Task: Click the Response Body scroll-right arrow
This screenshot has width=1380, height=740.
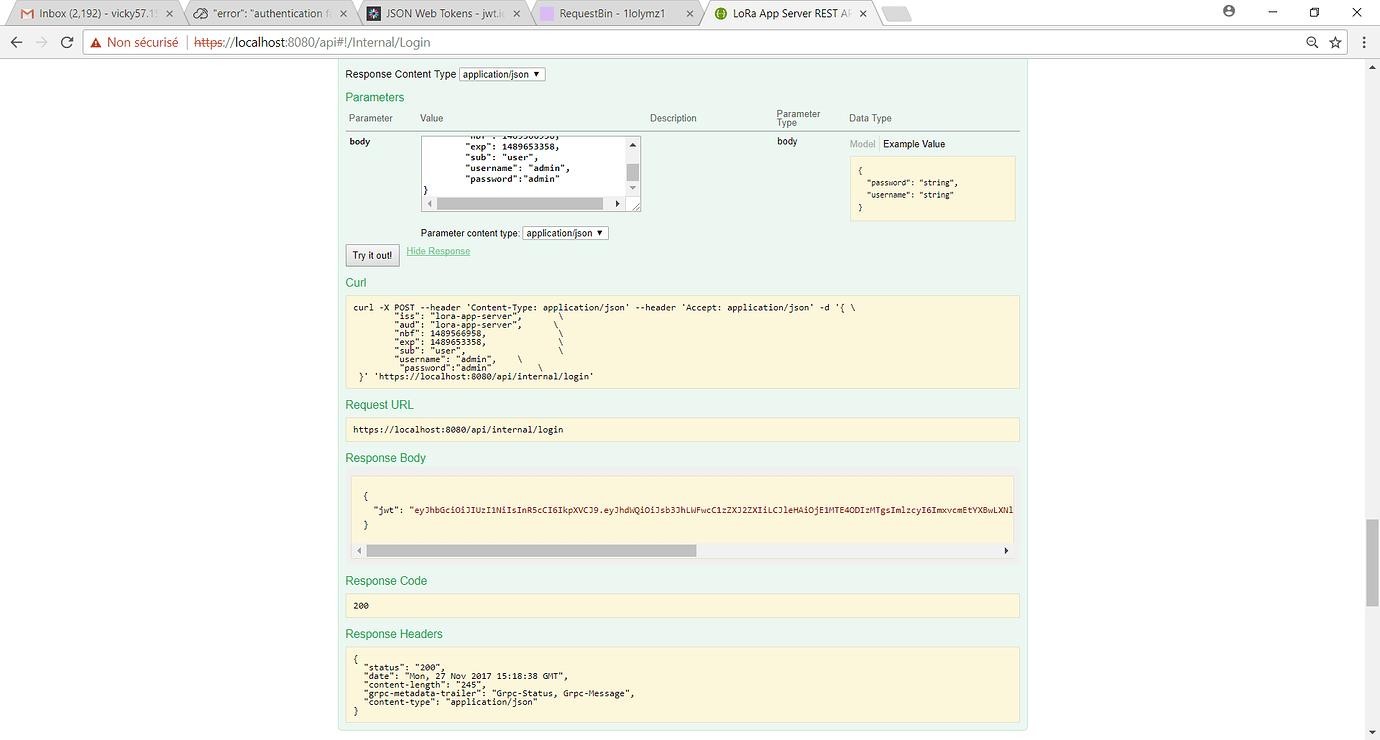Action: (1006, 551)
